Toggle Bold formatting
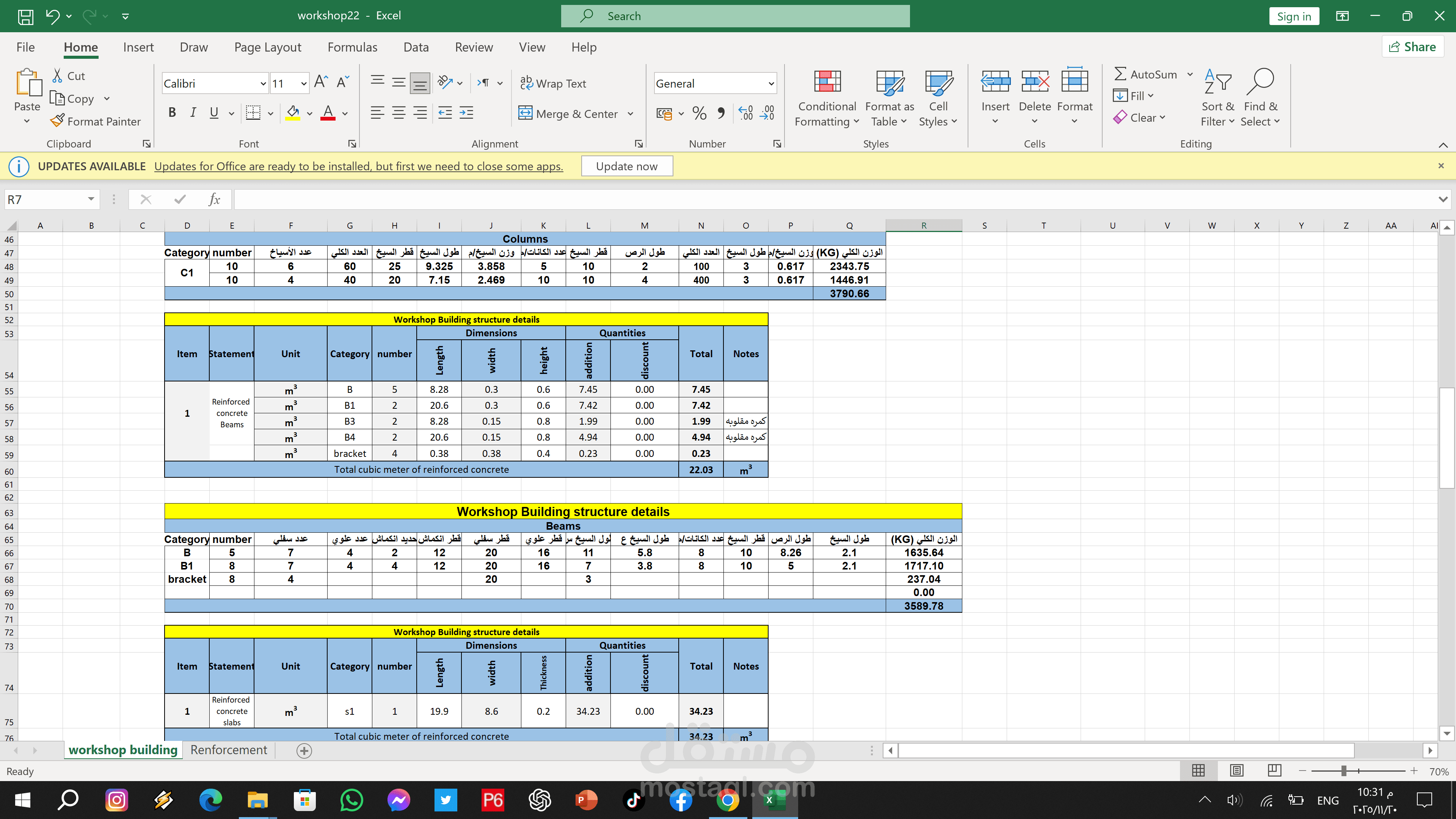The width and height of the screenshot is (1456, 819). pos(173,113)
